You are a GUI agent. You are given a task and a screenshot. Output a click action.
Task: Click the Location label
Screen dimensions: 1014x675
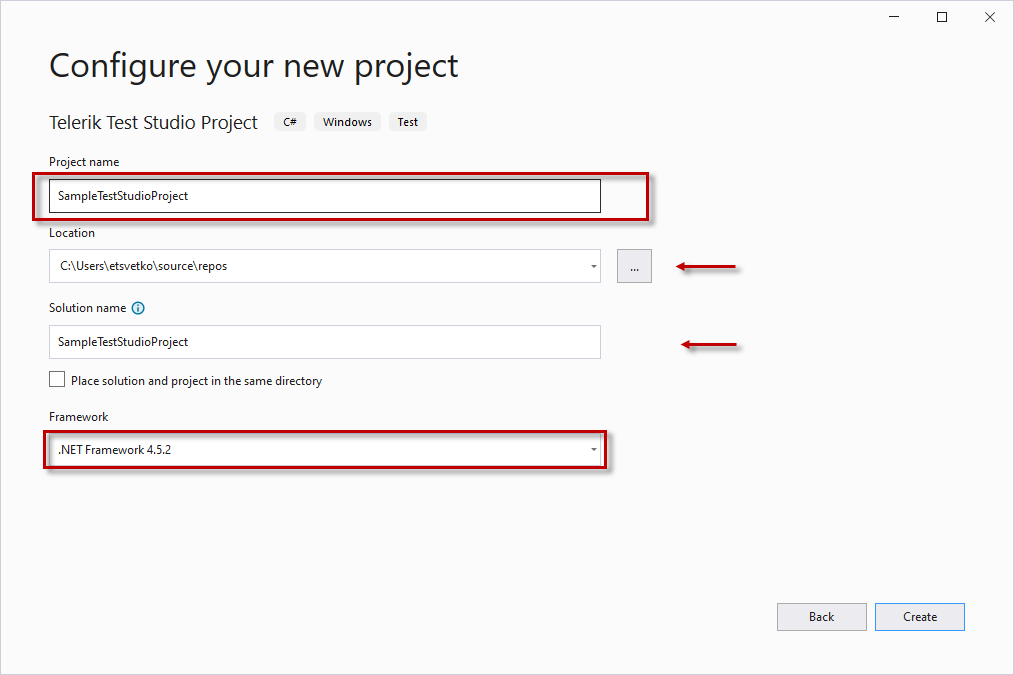[72, 233]
